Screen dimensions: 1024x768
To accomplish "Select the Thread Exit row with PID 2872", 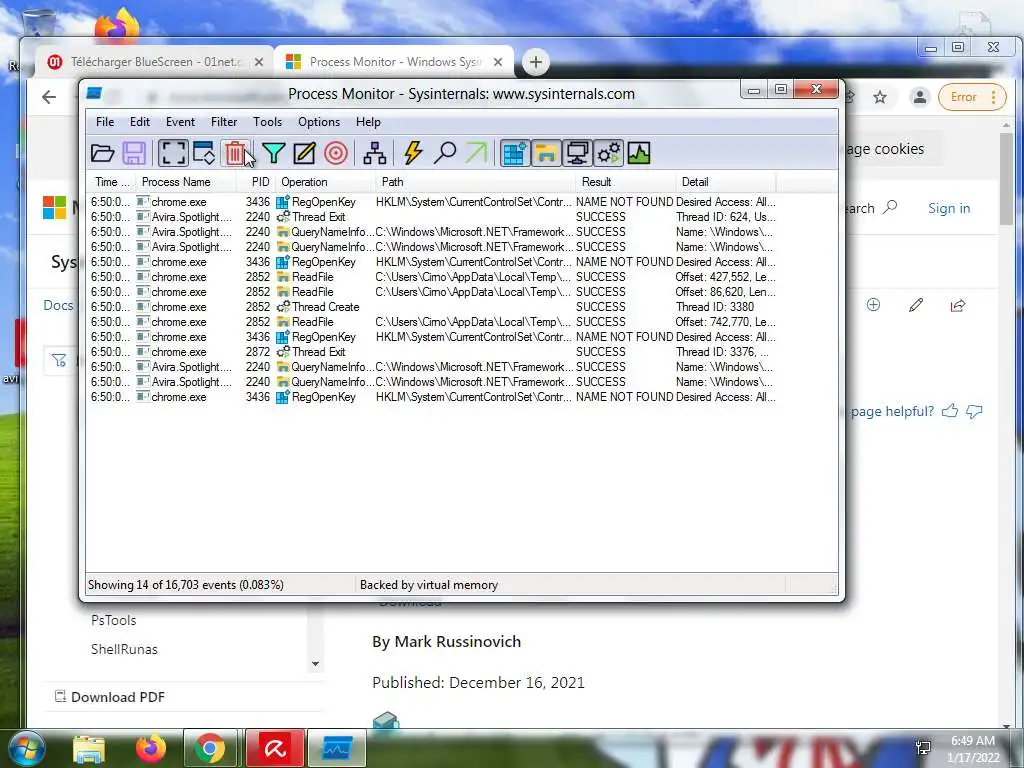I will pos(432,352).
